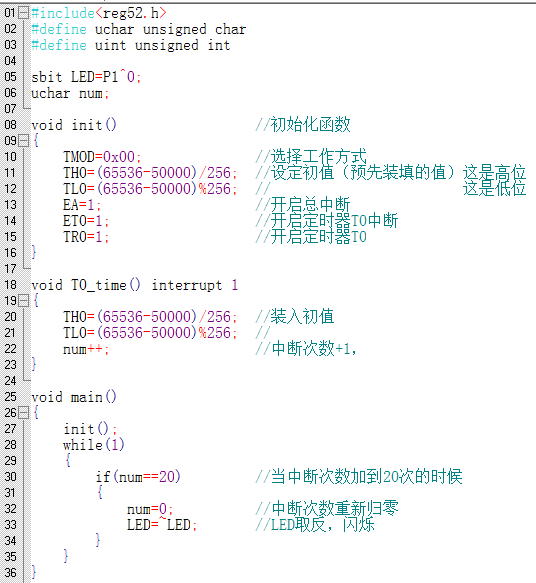This screenshot has height=583, width=536.
Task: Collapse the fold box at line 01
Action: (x=23, y=13)
